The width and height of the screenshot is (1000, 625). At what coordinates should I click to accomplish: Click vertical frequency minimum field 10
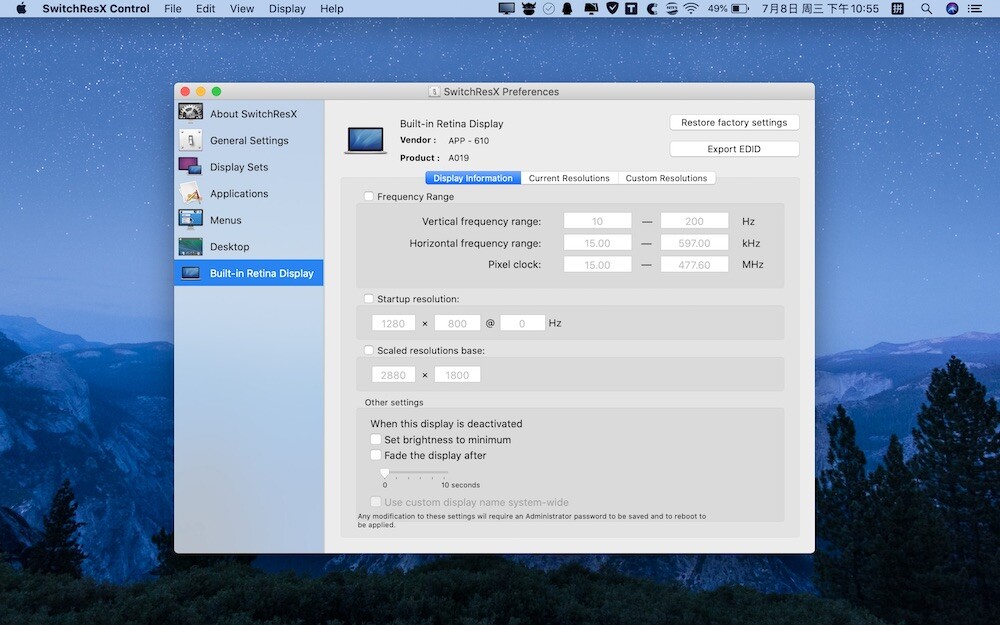(x=598, y=221)
